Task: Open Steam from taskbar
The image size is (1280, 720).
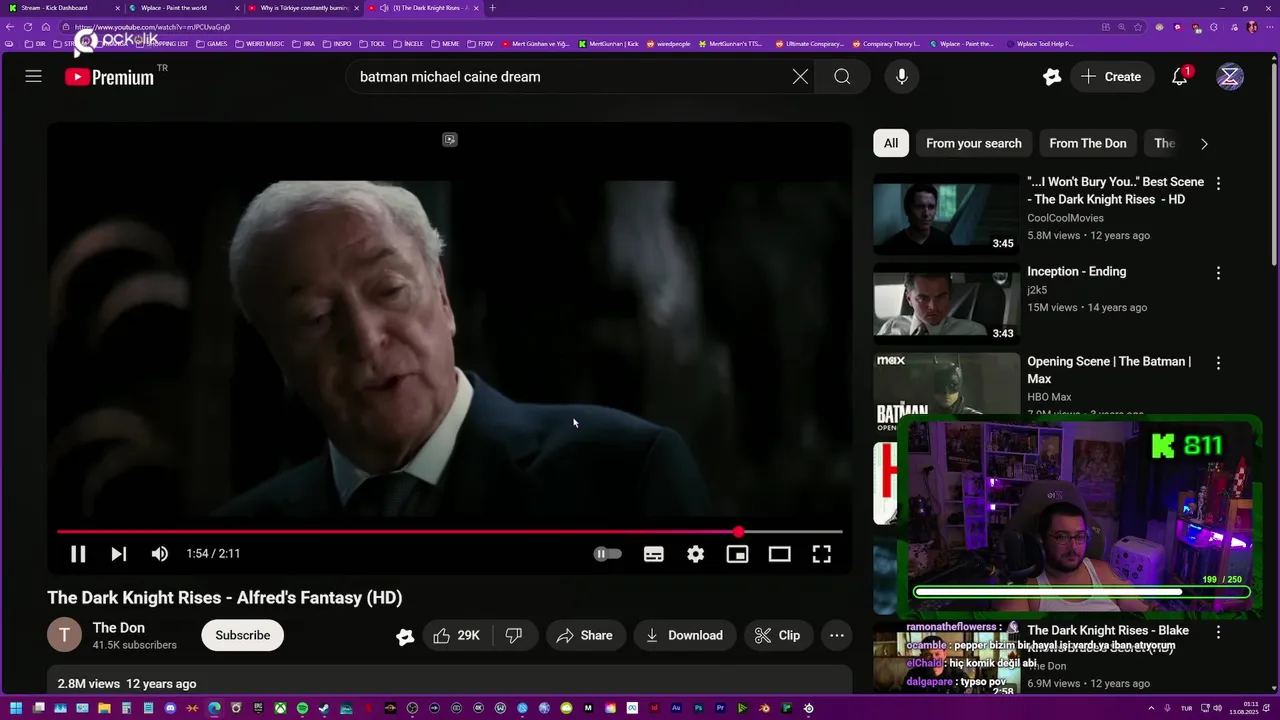Action: point(324,708)
